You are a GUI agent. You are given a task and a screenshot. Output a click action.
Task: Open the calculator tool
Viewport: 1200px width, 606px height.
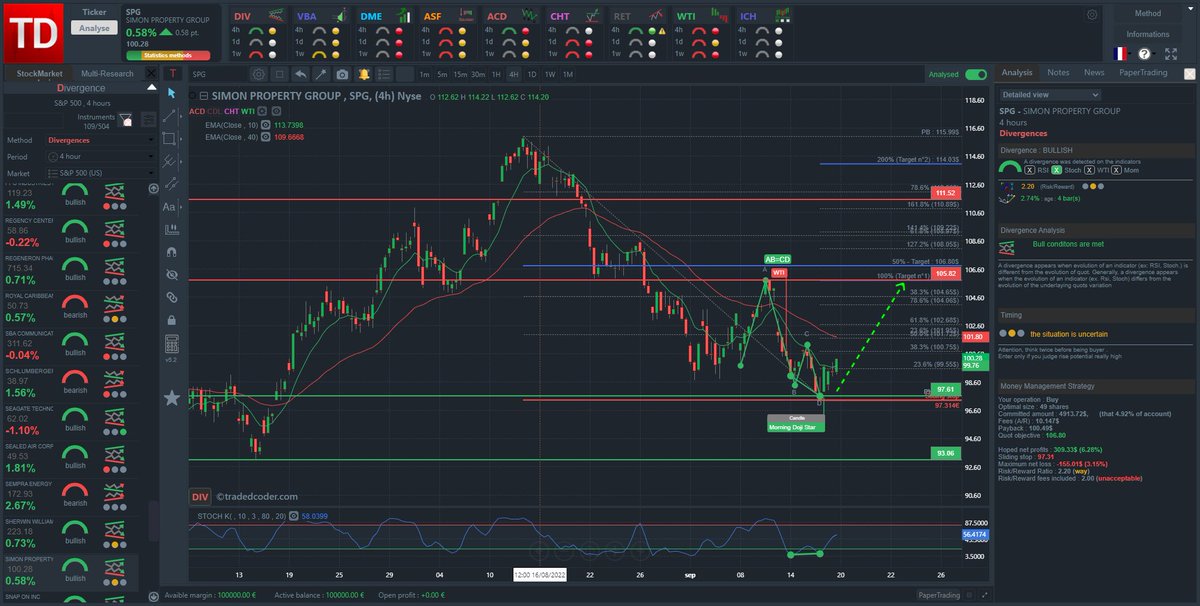(x=172, y=345)
